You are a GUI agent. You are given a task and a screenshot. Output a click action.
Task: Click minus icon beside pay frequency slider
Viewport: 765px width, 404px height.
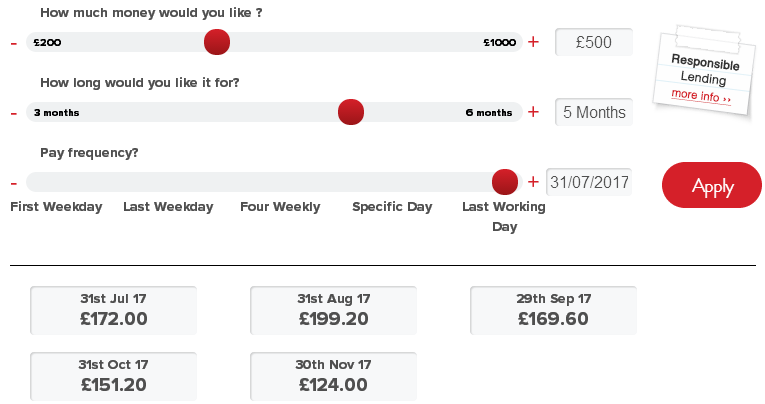point(14,184)
